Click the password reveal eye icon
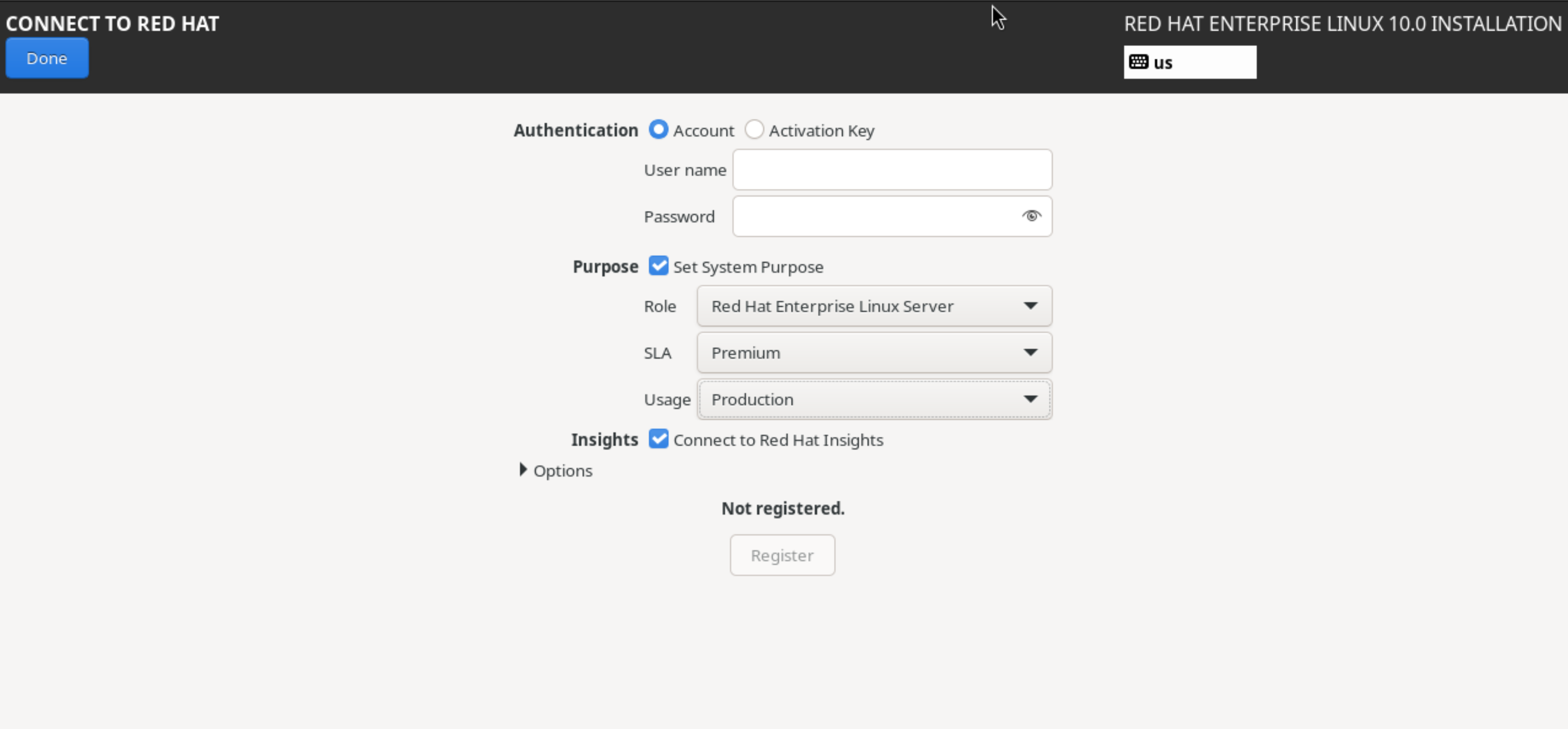The width and height of the screenshot is (1568, 729). (1031, 216)
